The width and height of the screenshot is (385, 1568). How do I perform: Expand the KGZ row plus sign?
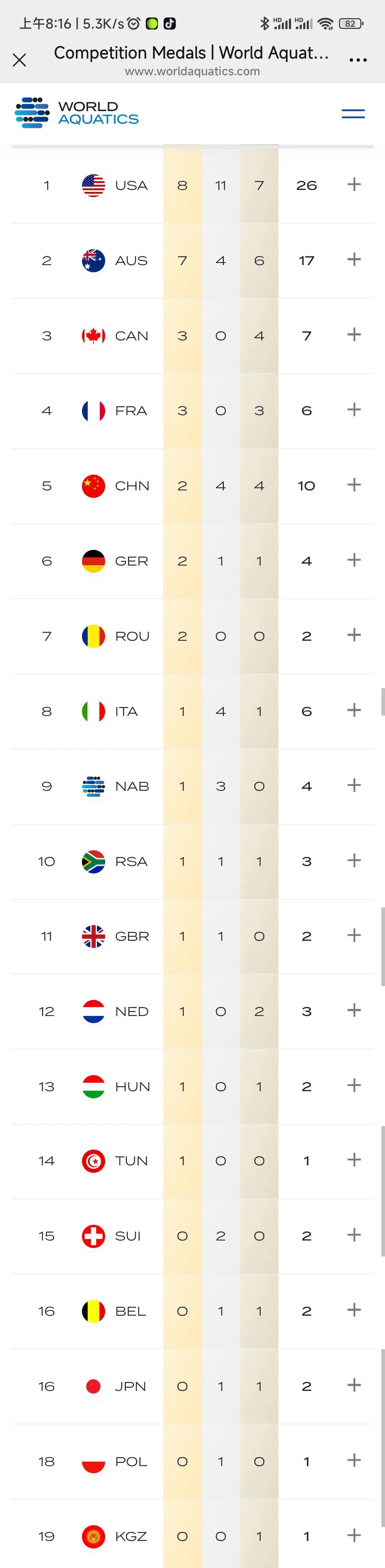pos(354,1536)
